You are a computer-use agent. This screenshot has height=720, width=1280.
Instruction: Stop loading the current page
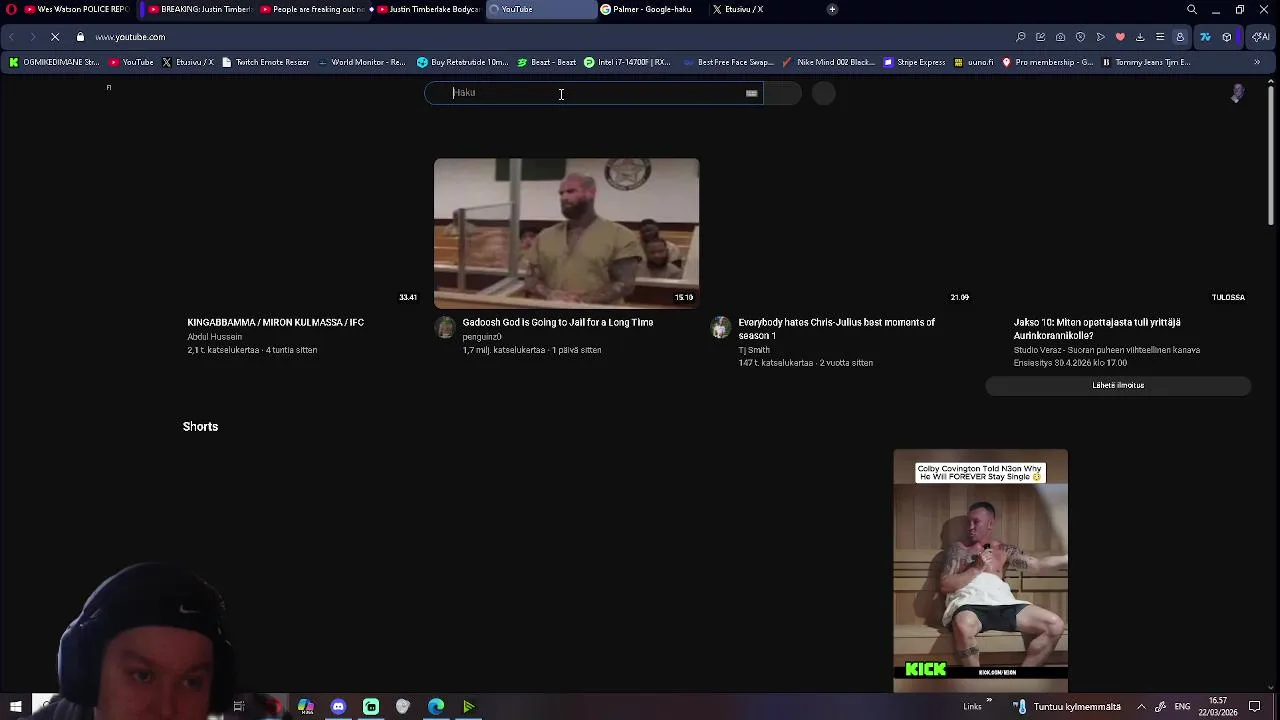tap(55, 37)
